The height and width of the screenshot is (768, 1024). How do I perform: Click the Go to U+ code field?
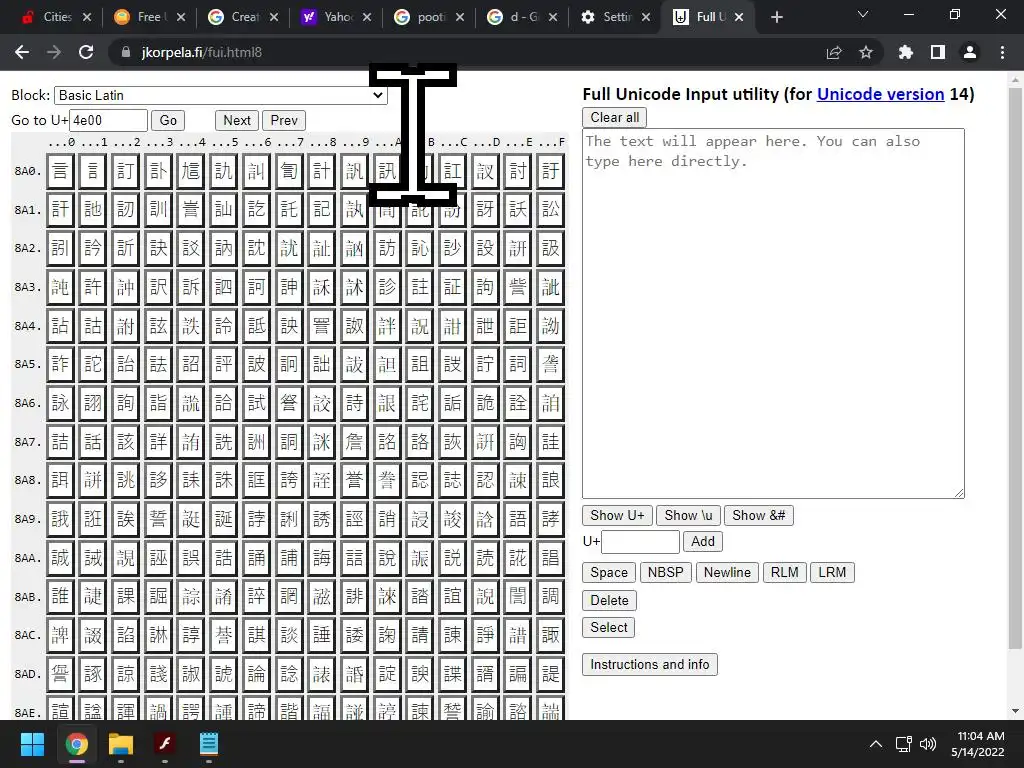[108, 120]
